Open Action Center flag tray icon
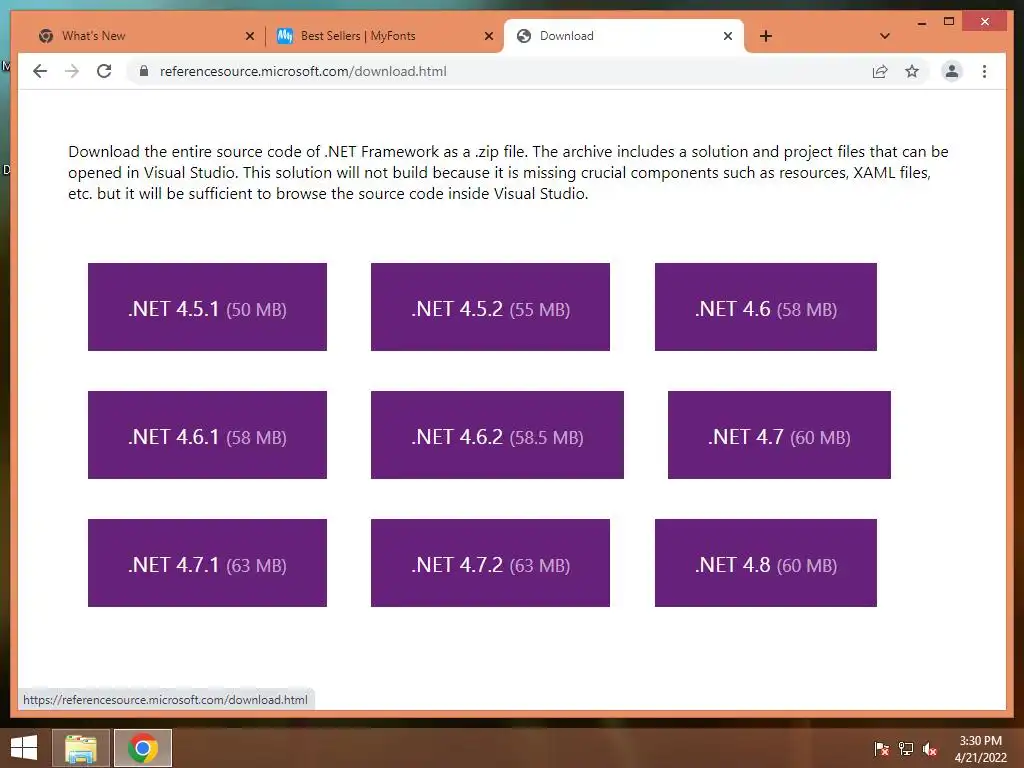The height and width of the screenshot is (768, 1024). (882, 749)
